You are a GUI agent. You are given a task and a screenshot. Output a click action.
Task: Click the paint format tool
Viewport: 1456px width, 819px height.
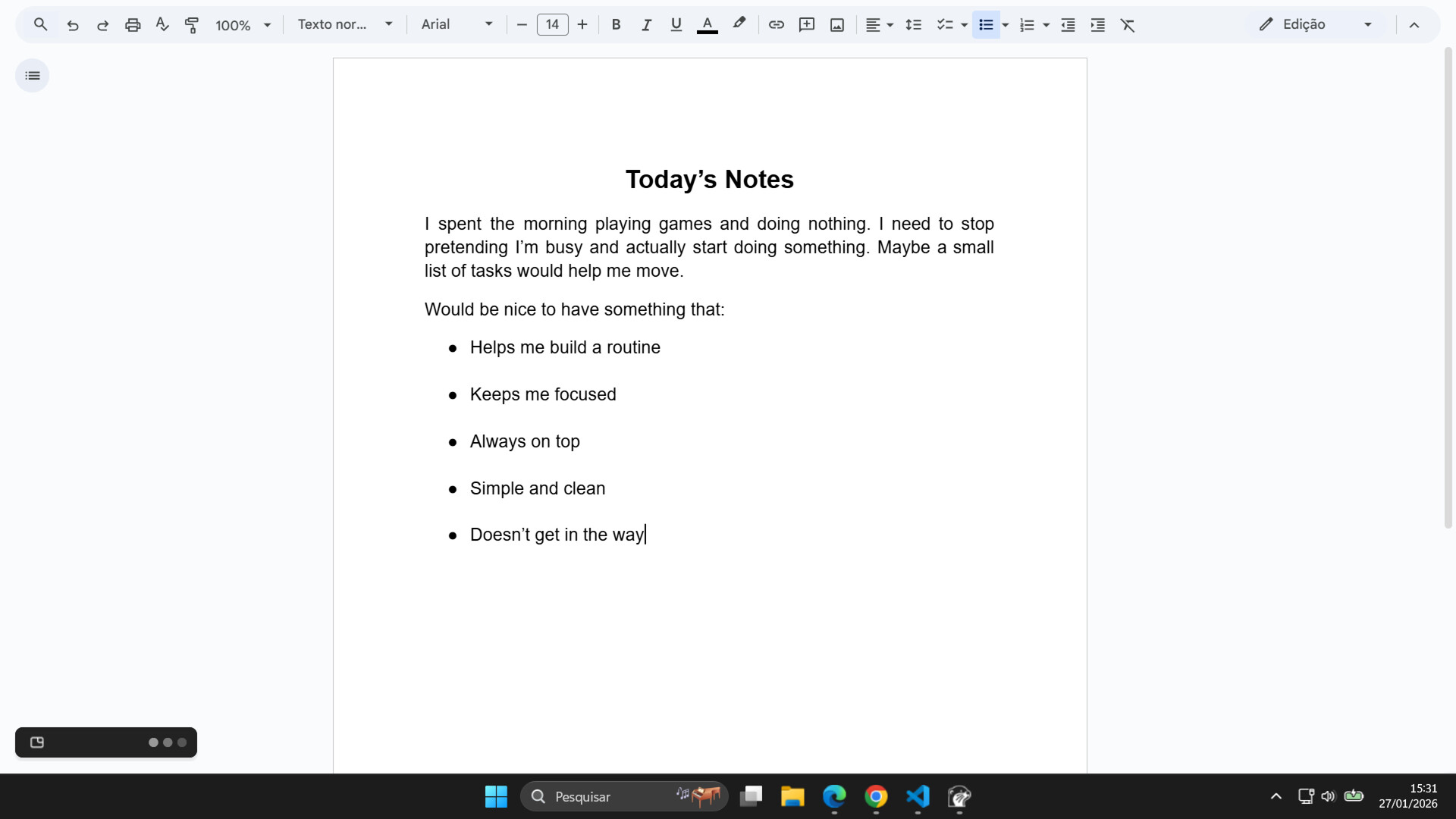click(192, 24)
